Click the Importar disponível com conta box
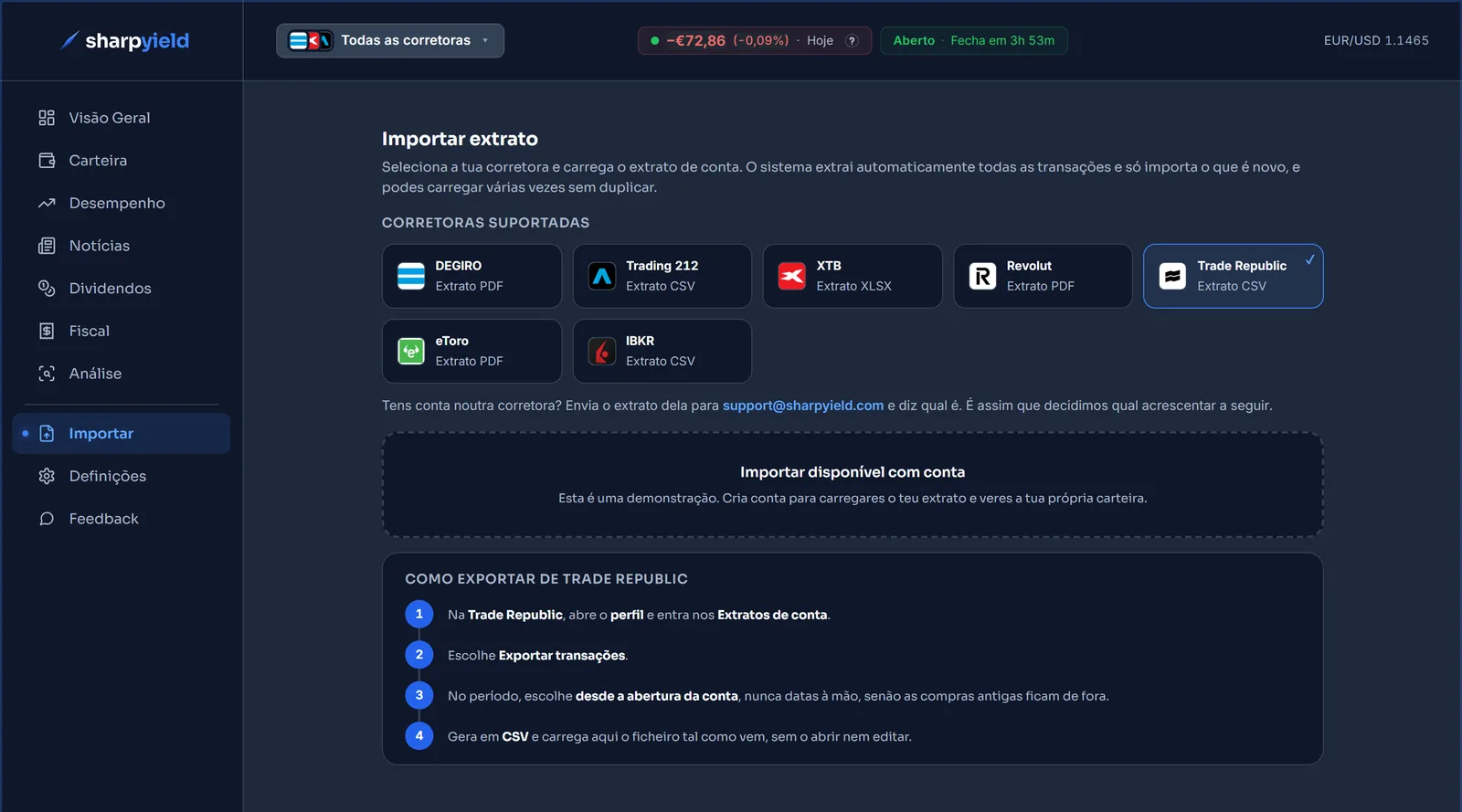The image size is (1462, 812). [x=853, y=484]
